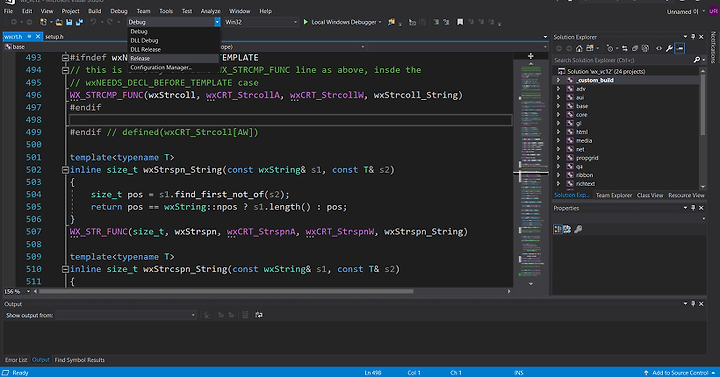The width and height of the screenshot is (720, 377).
Task: Collapse wxStrcspn_String function at line 510
Action: pyautogui.click(x=65, y=269)
